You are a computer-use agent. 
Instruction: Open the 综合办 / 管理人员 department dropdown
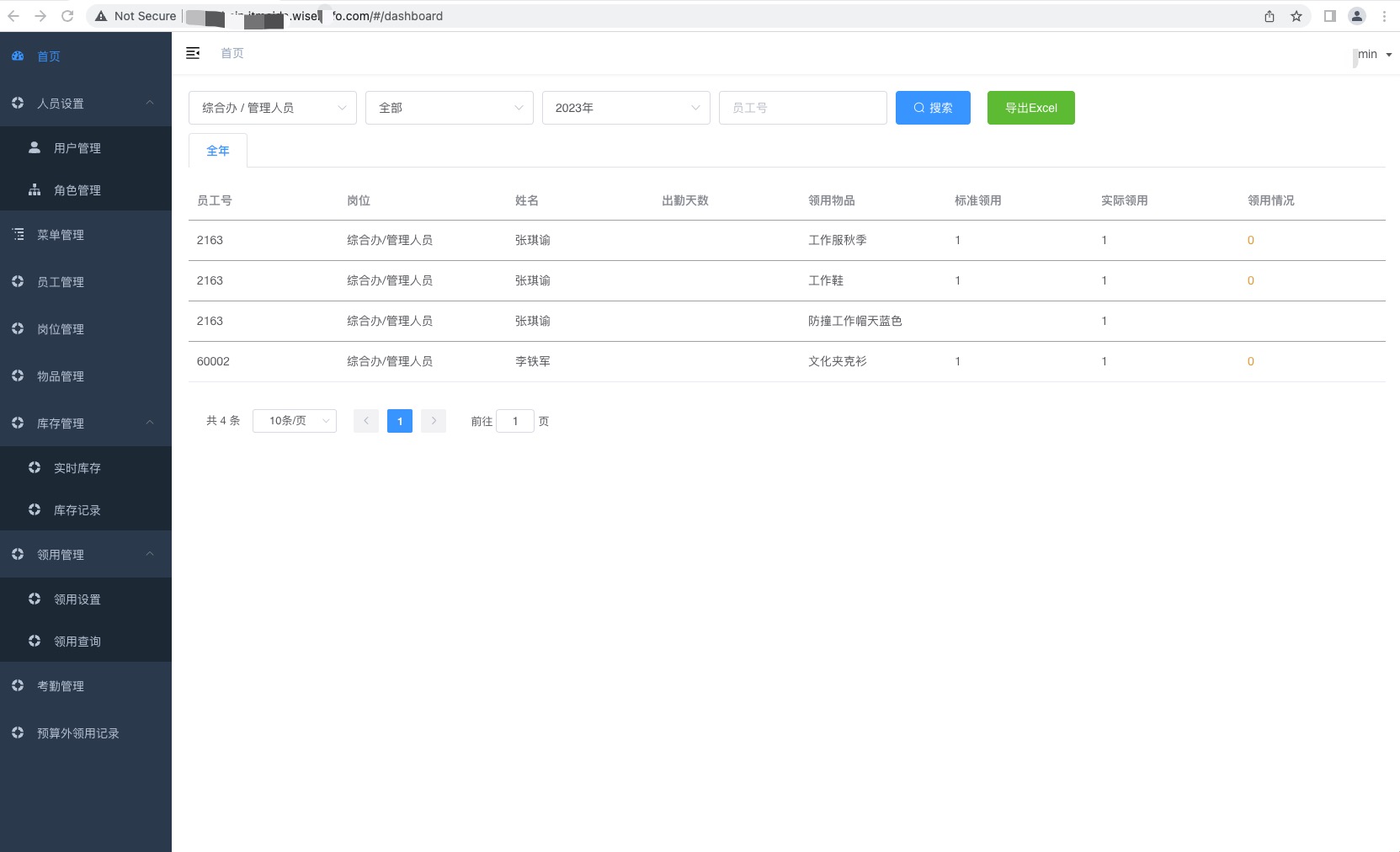pyautogui.click(x=273, y=108)
